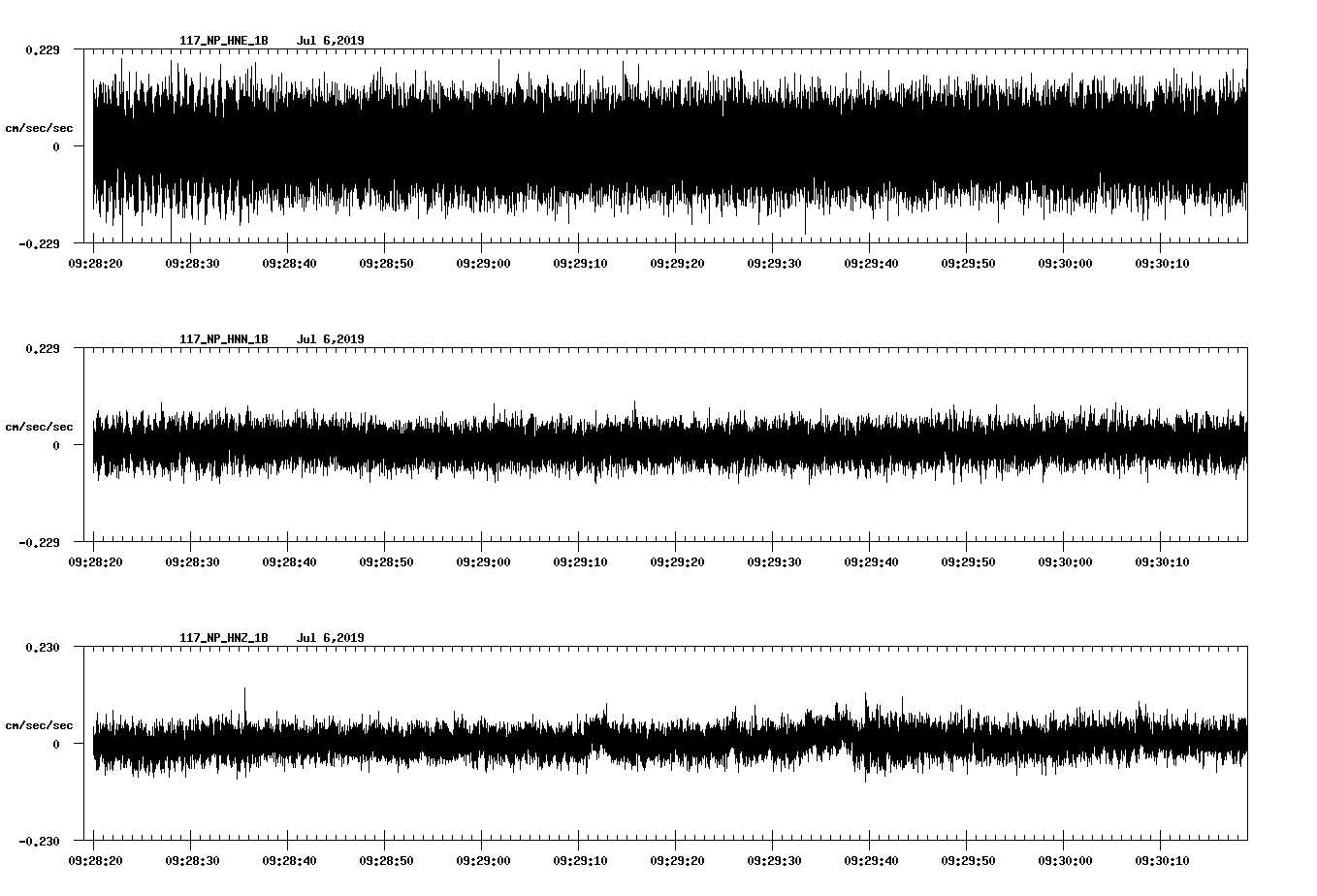Click the 117_NP_HNZ_1B channel title
The image size is (1317, 896).
[x=223, y=638]
